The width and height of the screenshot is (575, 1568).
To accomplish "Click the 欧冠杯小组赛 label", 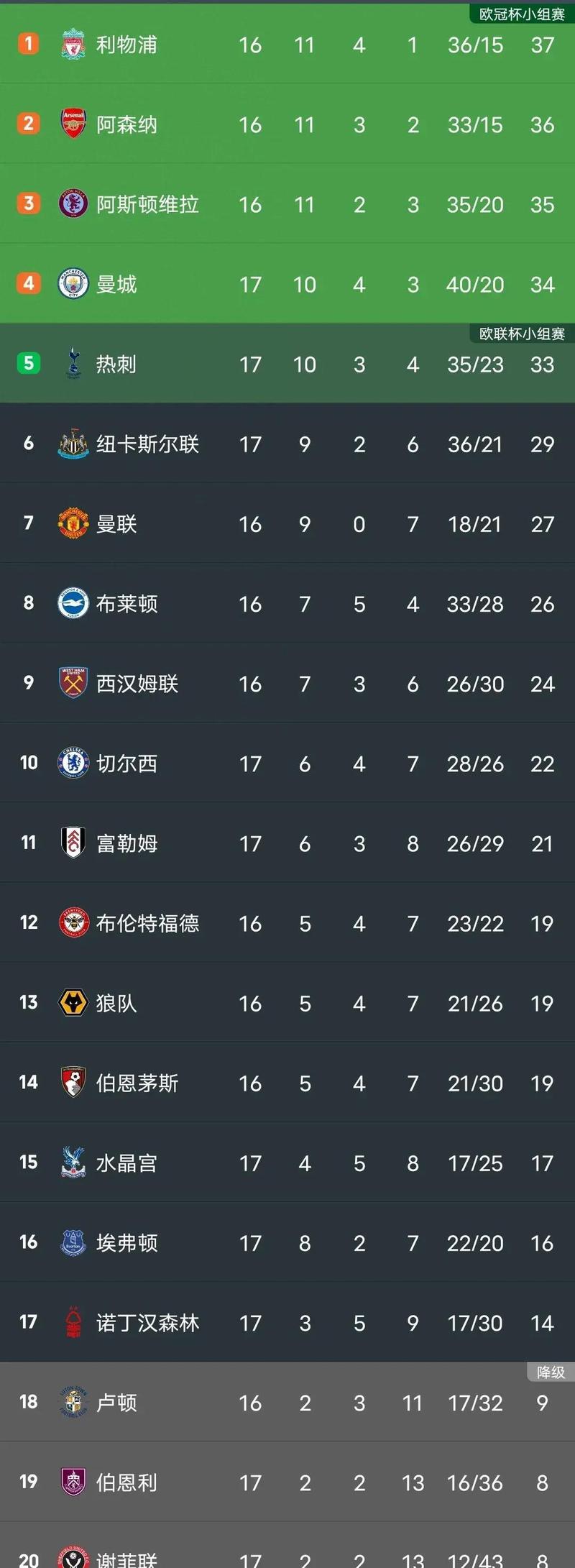I will 522,14.
